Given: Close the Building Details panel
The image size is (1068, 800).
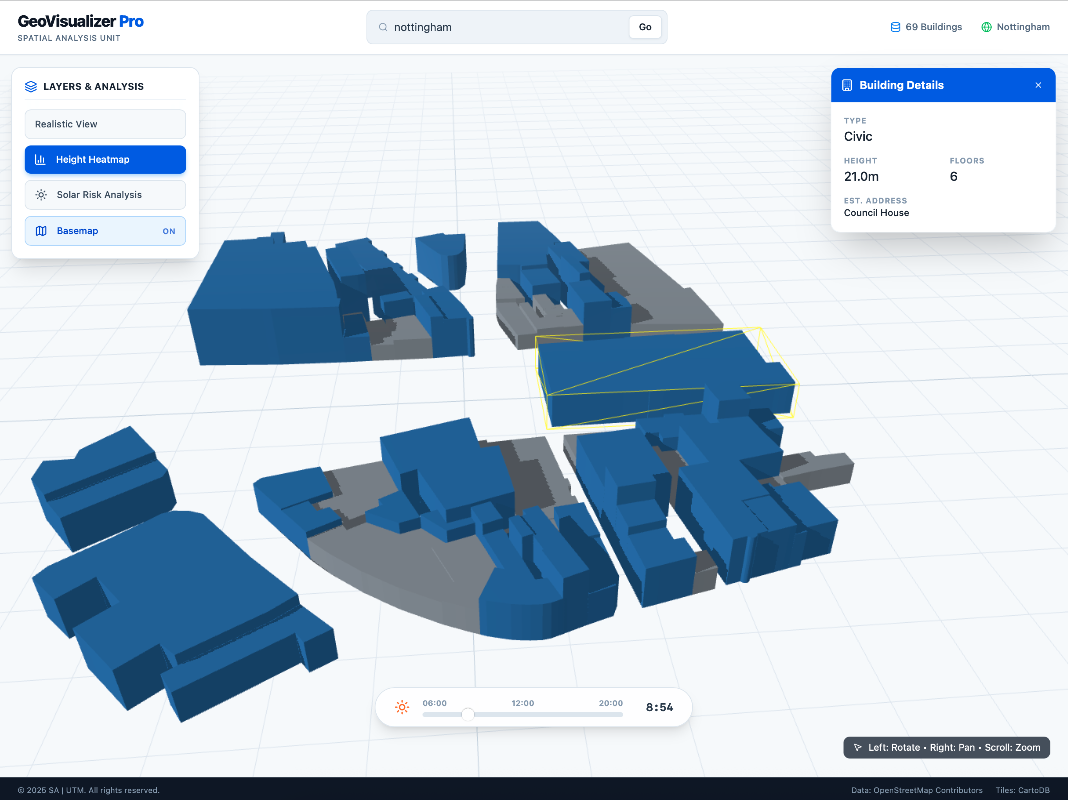Looking at the screenshot, I should point(1038,86).
